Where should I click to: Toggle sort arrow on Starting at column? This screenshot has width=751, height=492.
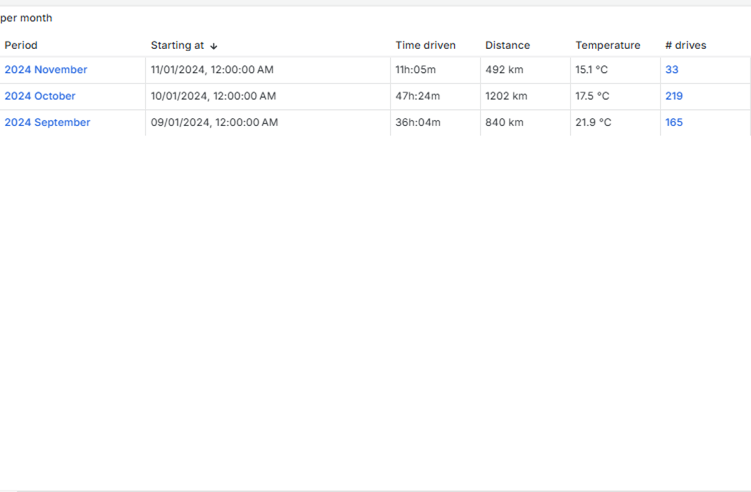coord(214,46)
